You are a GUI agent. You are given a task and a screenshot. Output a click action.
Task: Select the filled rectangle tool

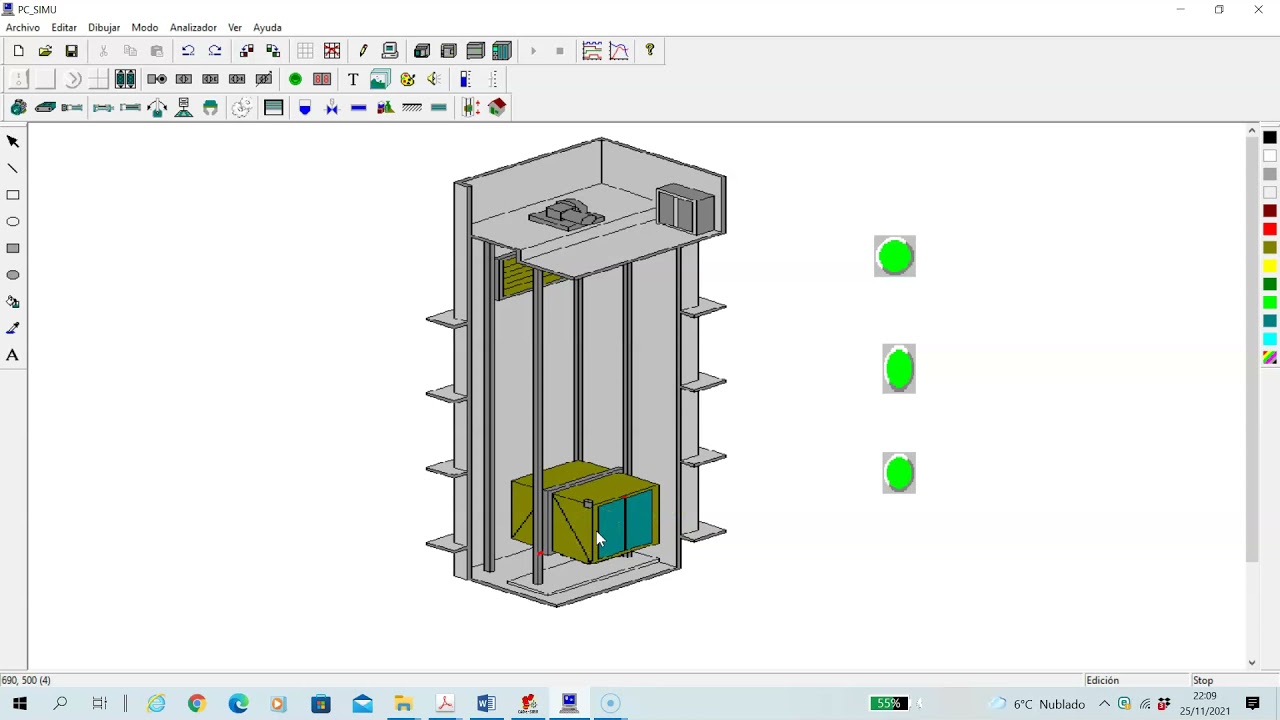[13, 249]
